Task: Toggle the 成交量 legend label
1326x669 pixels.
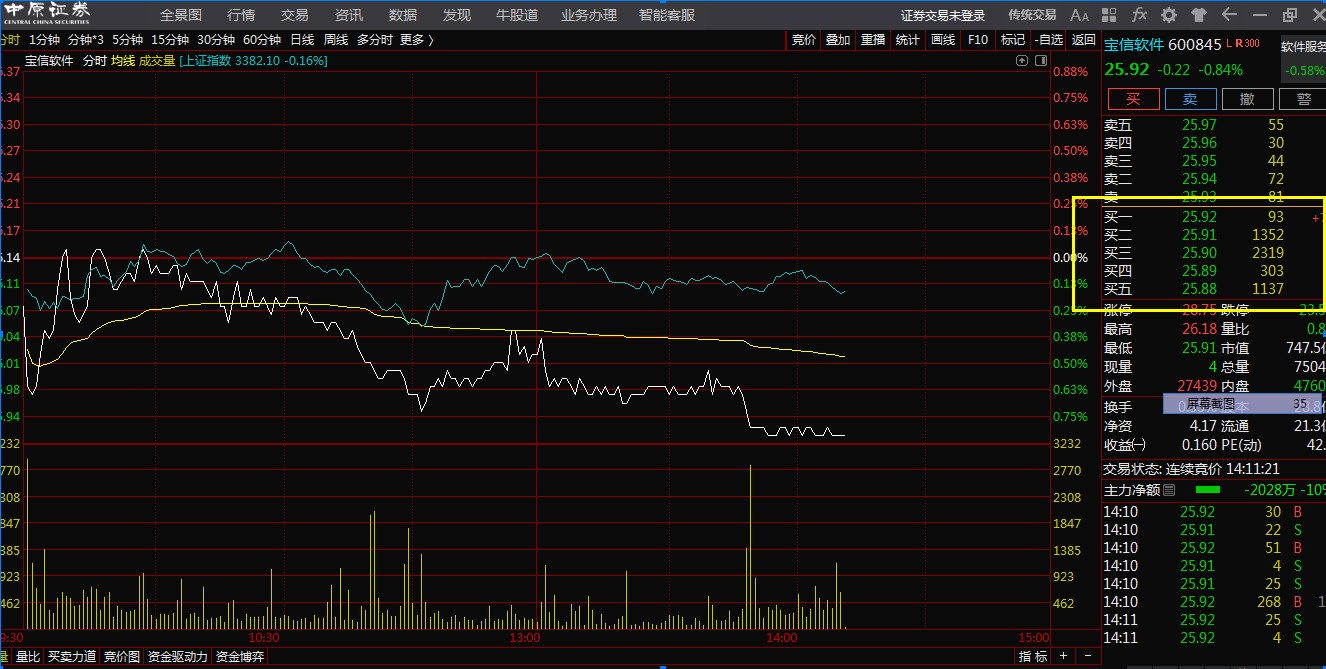Action: 156,61
